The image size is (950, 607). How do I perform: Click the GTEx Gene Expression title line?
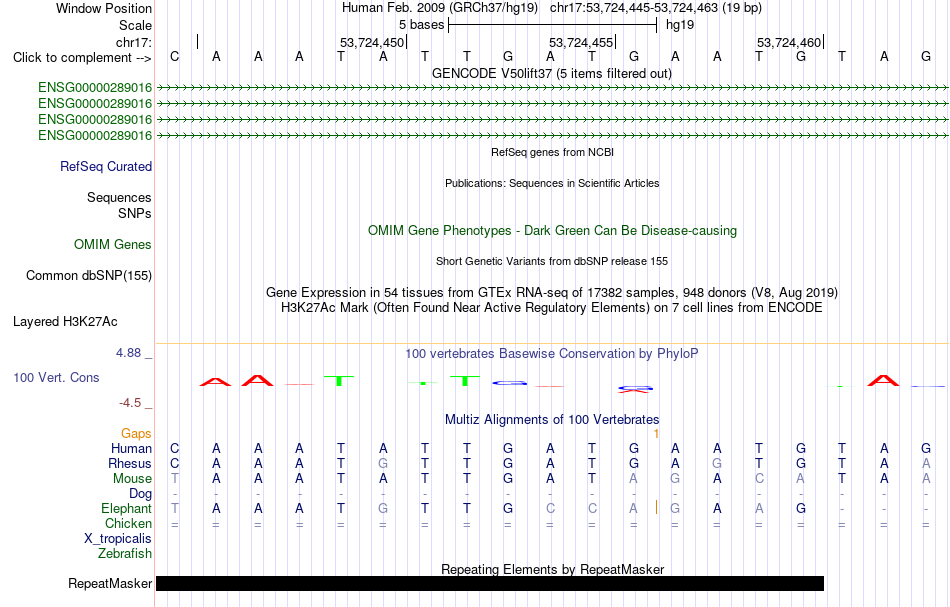tap(552, 293)
